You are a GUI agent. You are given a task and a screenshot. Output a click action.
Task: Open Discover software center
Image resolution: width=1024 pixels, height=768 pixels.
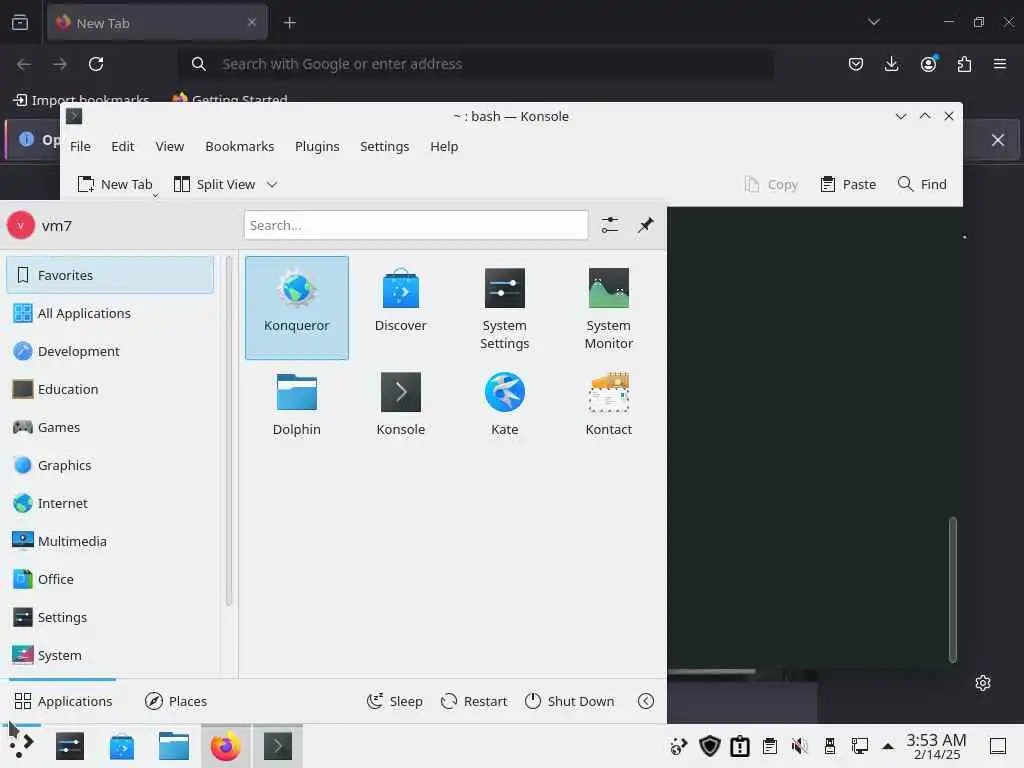click(400, 308)
